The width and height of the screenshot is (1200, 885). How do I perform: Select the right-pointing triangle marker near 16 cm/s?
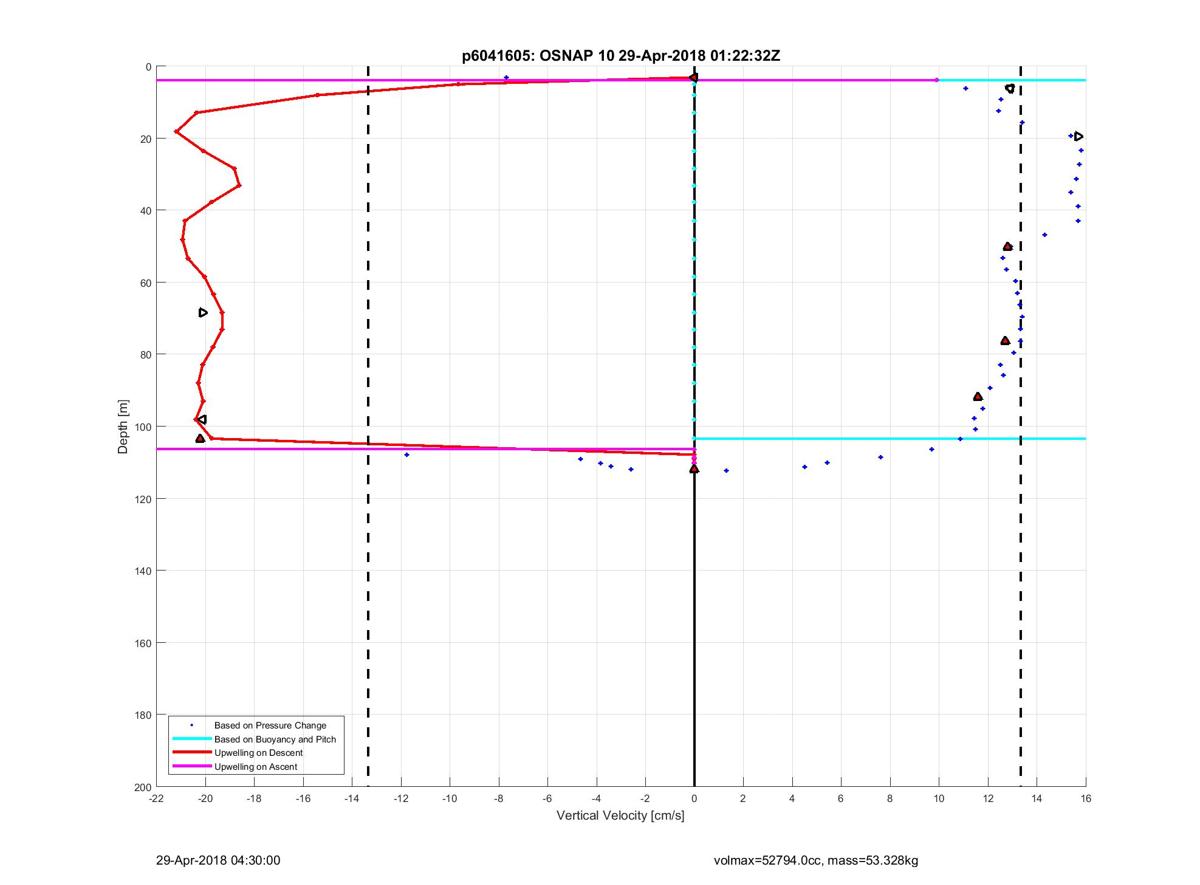click(x=1078, y=136)
